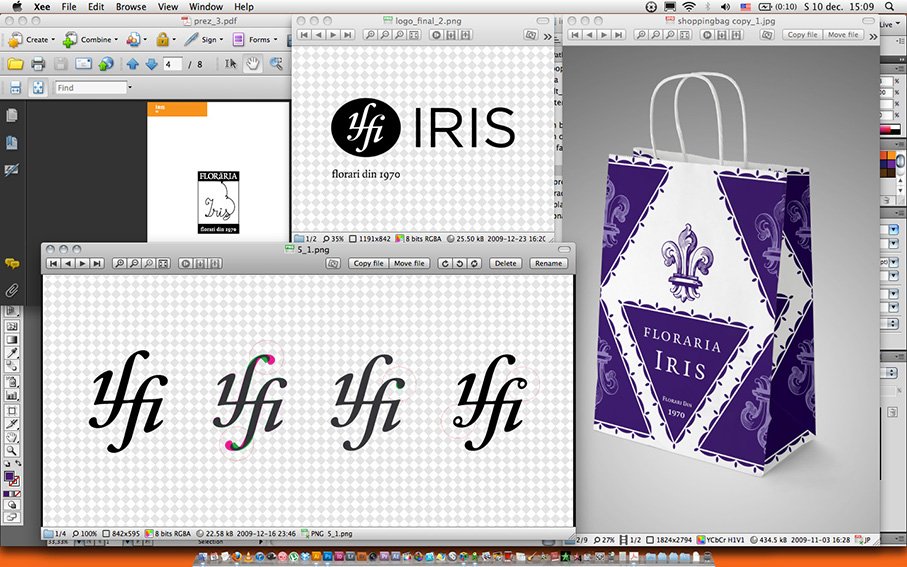
Task: Click Rename button in 5_1.png window
Action: click(547, 263)
